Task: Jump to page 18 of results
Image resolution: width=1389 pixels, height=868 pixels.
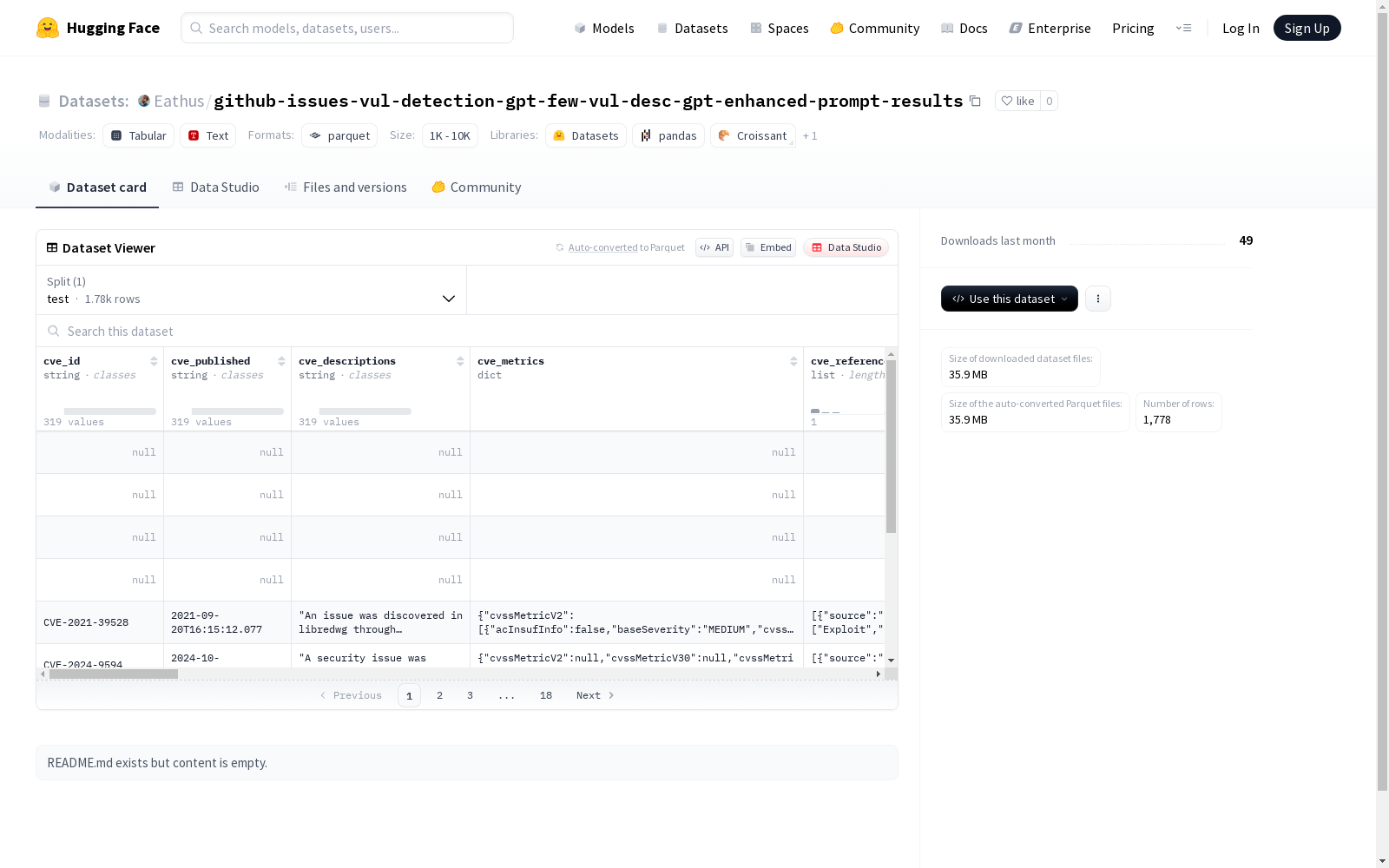Action: [x=546, y=695]
